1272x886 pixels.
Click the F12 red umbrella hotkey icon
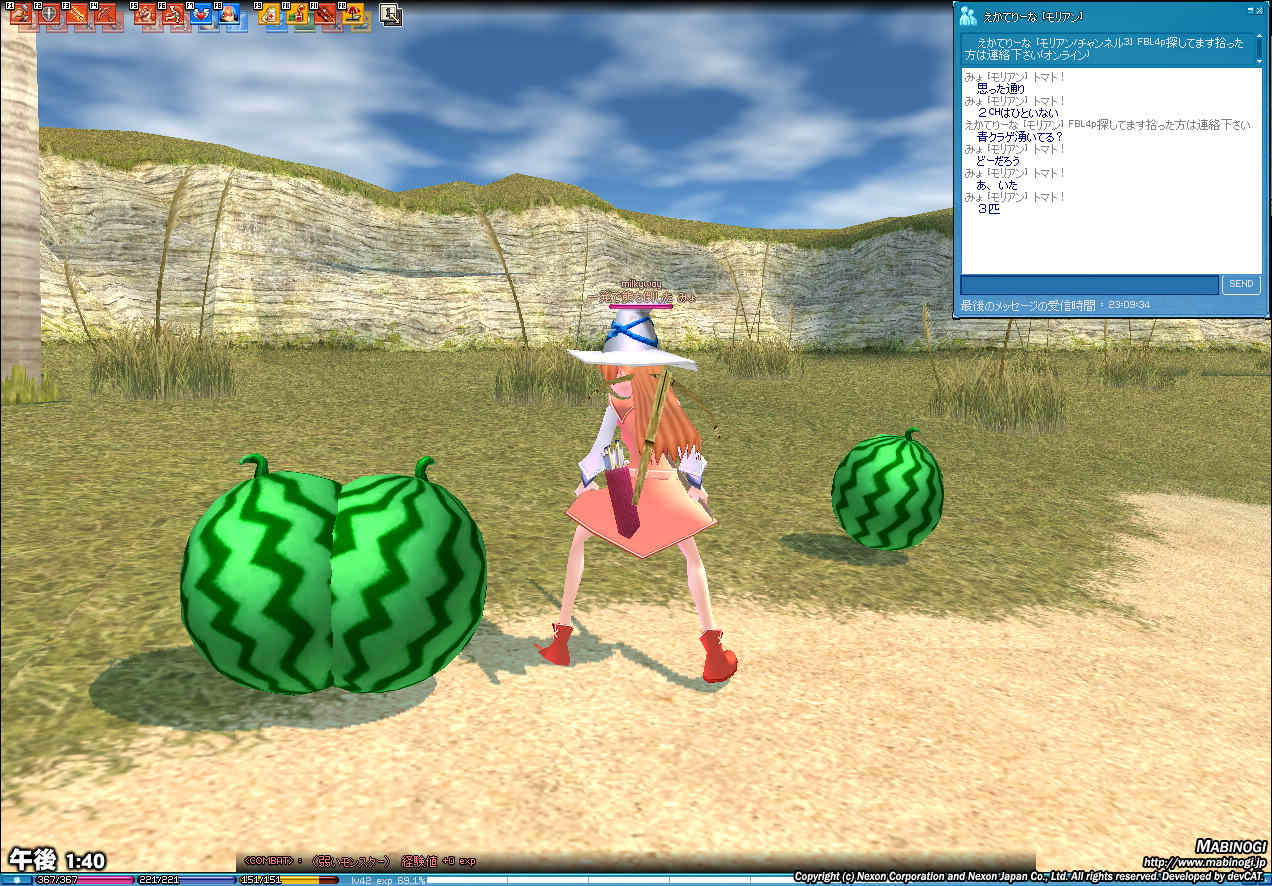(353, 15)
